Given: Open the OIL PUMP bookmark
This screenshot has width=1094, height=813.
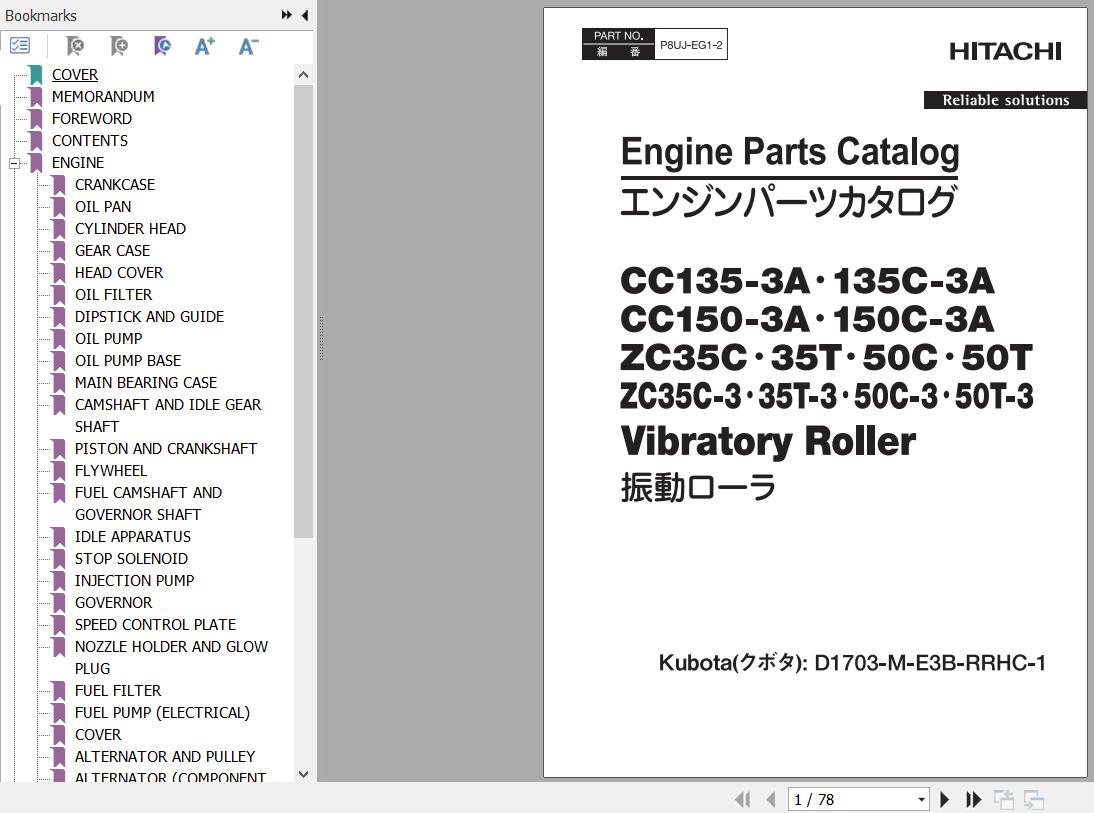Looking at the screenshot, I should 108,338.
